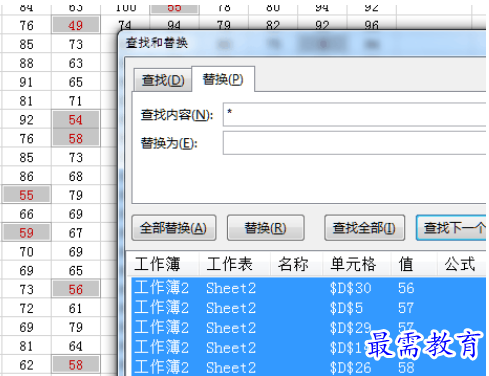
Task: Click the 名称 column header
Action: 296,264
